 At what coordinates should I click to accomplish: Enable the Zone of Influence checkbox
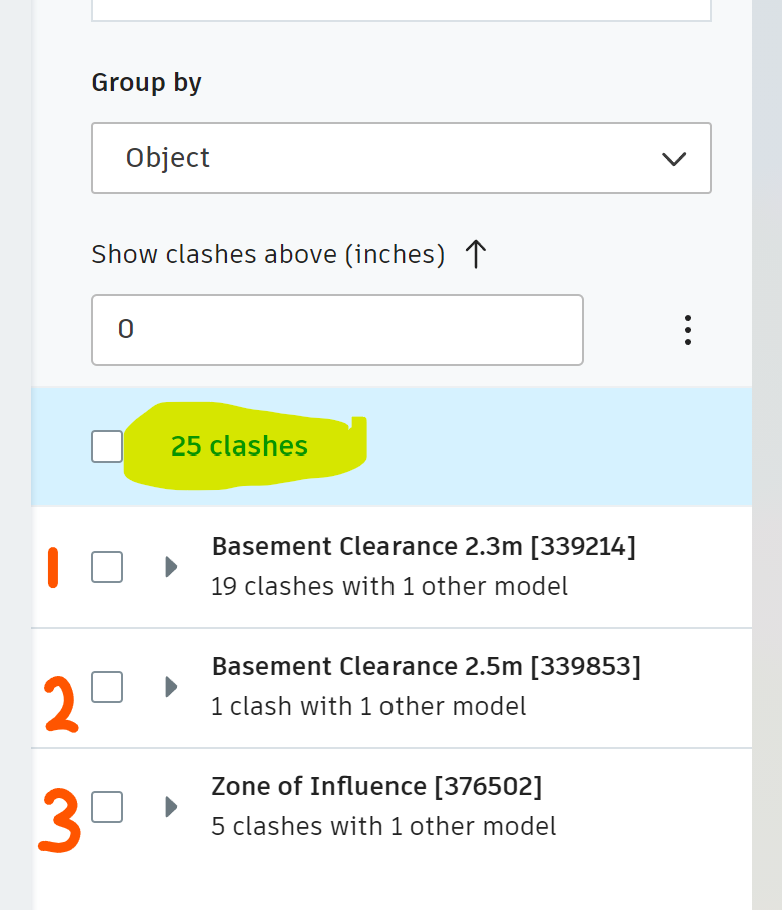tap(107, 806)
